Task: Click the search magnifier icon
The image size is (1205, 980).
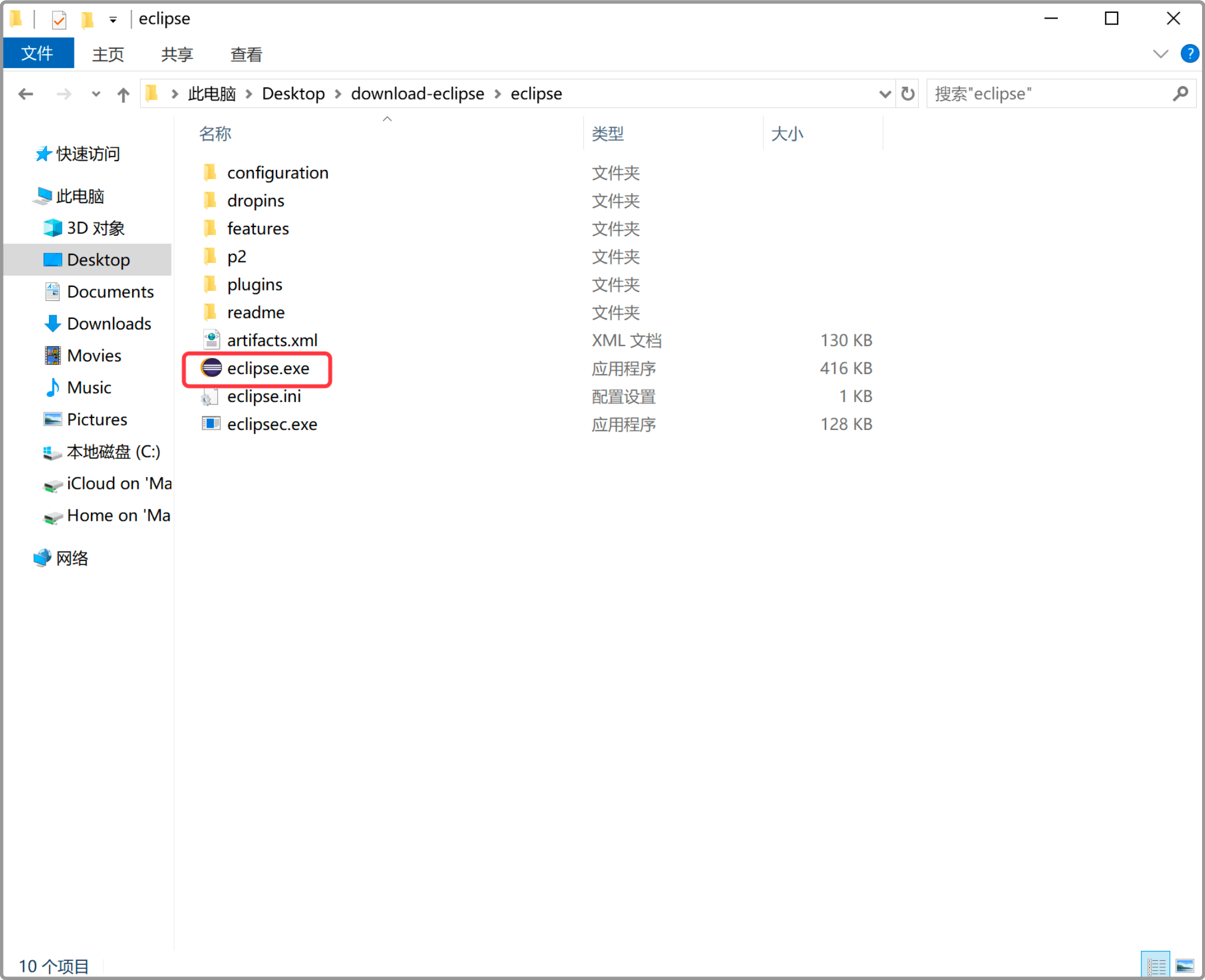Action: (1181, 94)
